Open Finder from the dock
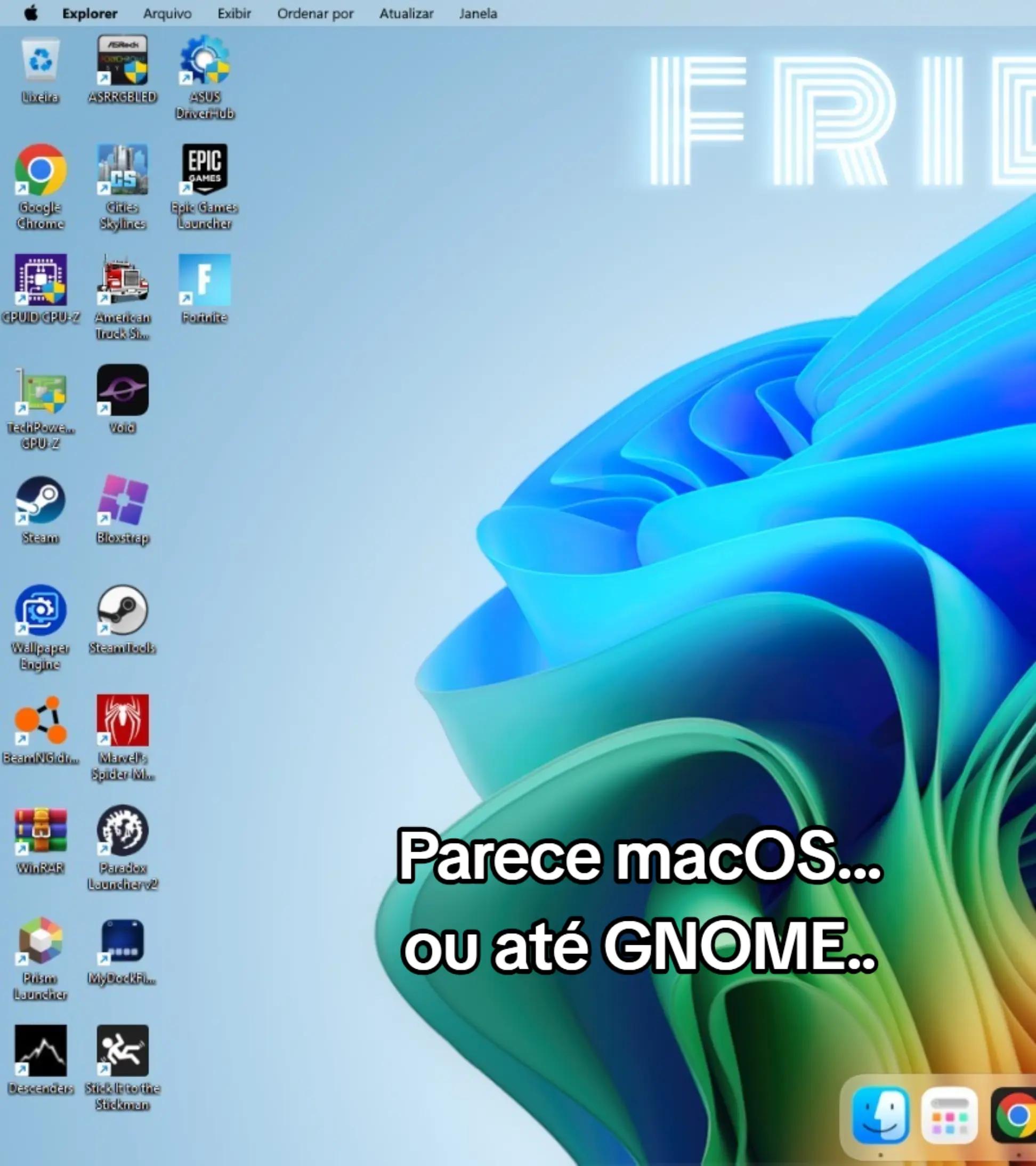 click(x=881, y=1115)
